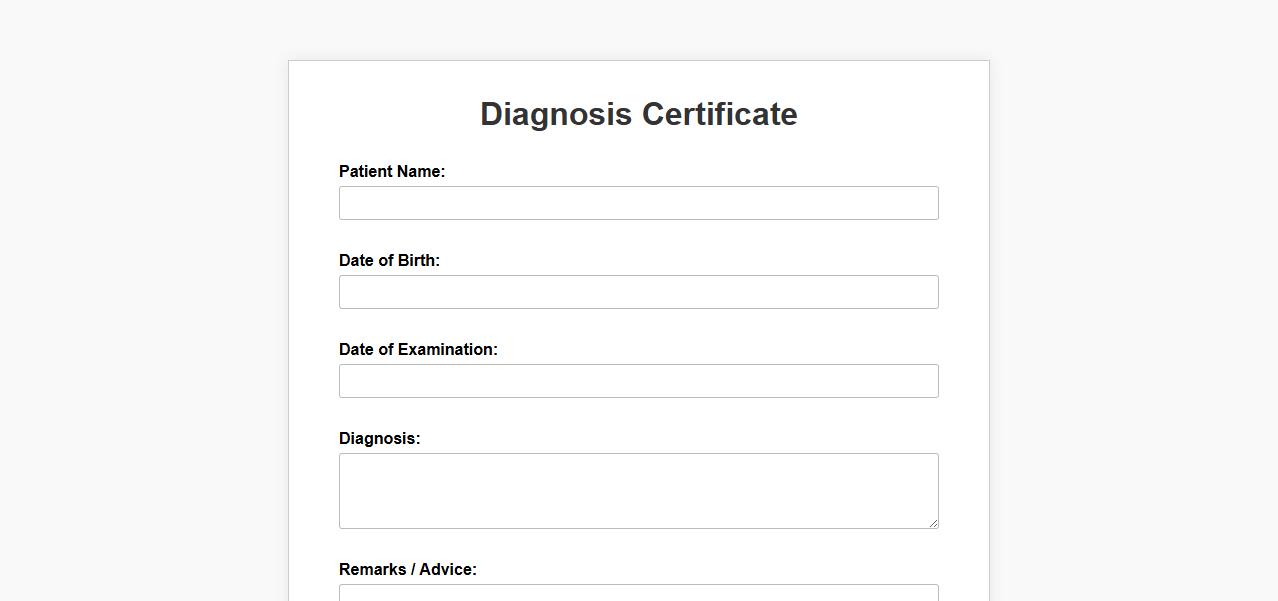Click the "Date of Examination:" label
The image size is (1278, 601).
pos(418,350)
